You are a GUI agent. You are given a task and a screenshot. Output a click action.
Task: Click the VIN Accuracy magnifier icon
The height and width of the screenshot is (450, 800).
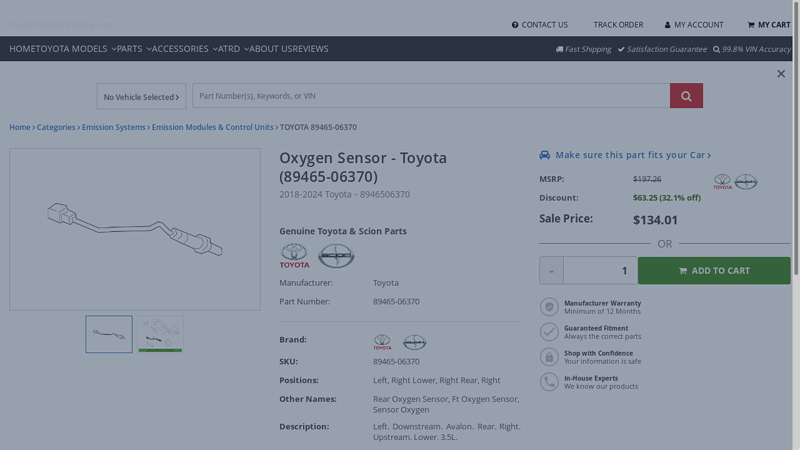pyautogui.click(x=716, y=49)
